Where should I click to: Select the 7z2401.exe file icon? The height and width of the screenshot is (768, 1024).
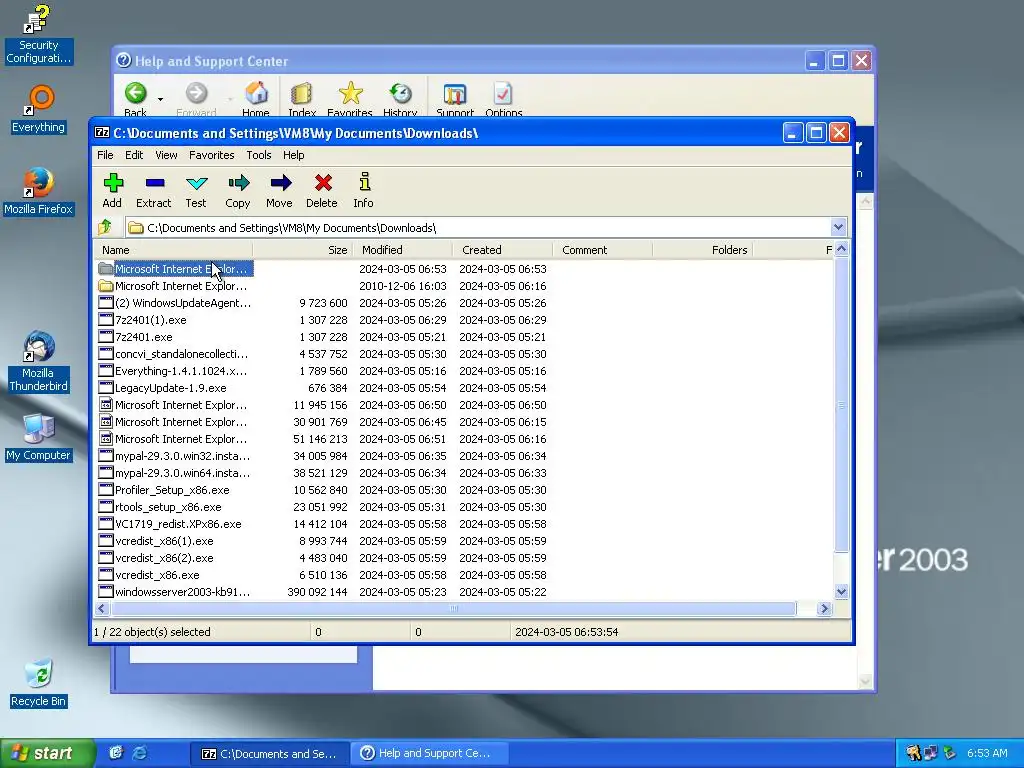pyautogui.click(x=106, y=336)
